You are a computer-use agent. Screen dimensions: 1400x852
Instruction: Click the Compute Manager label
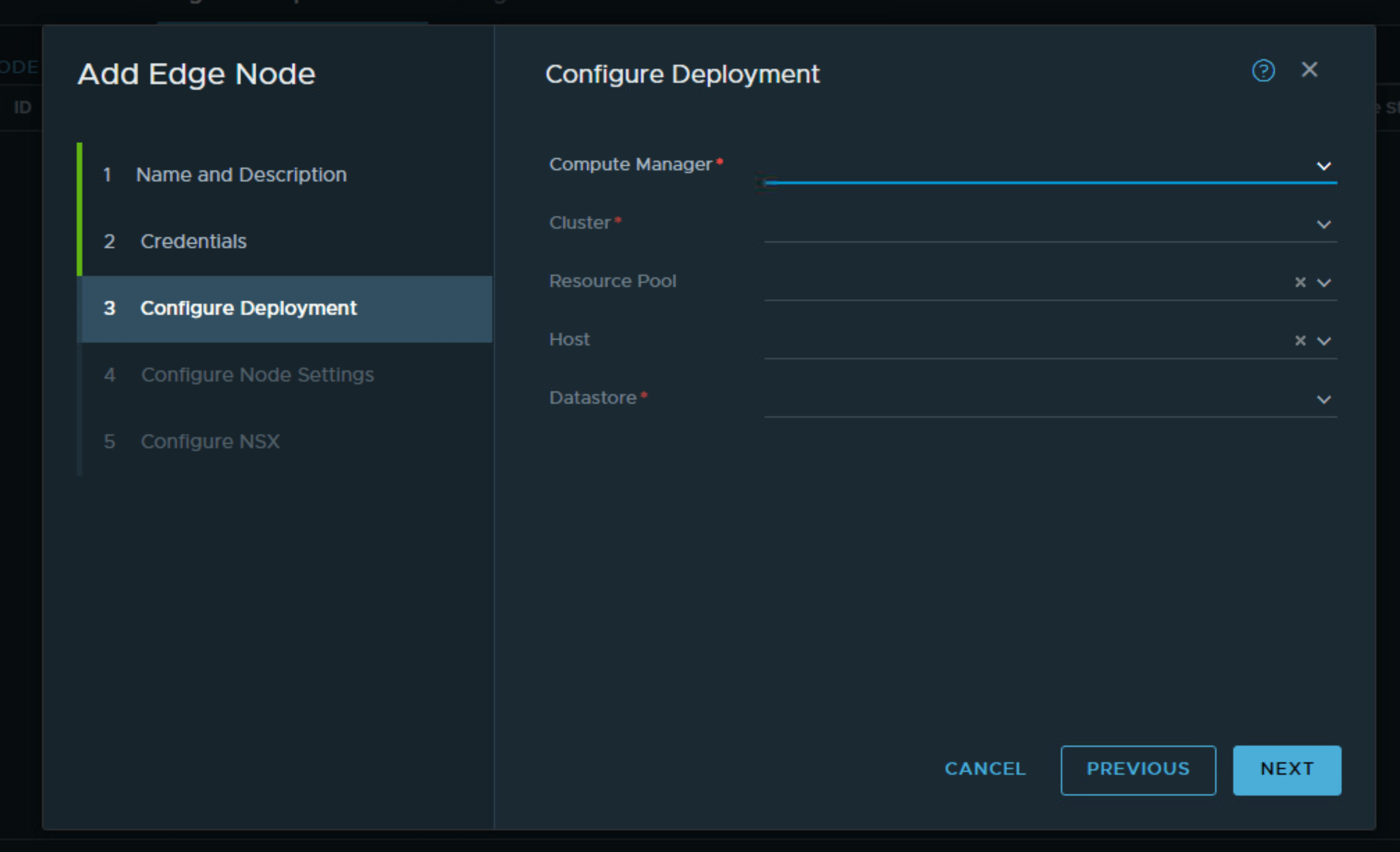point(630,165)
